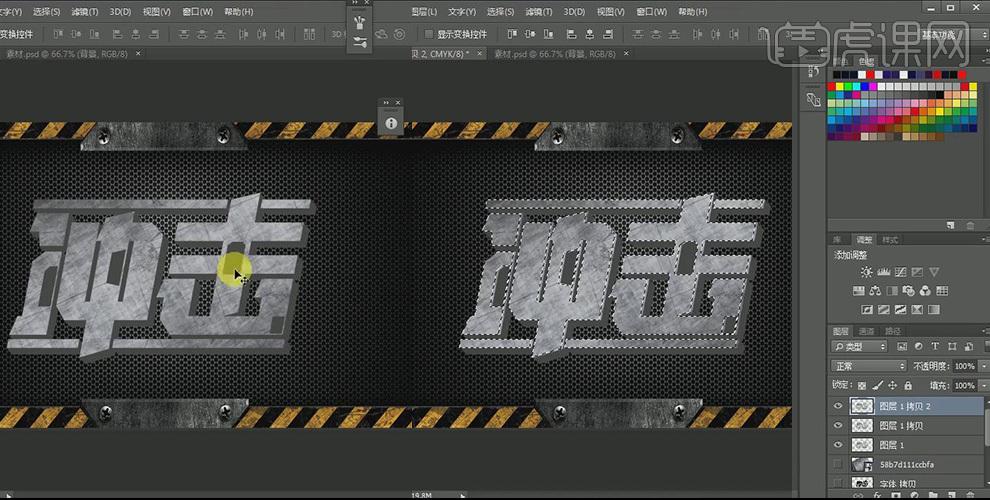Viewport: 990px width, 500px height.
Task: Add a Selective Color adjustment layer
Action: [917, 310]
